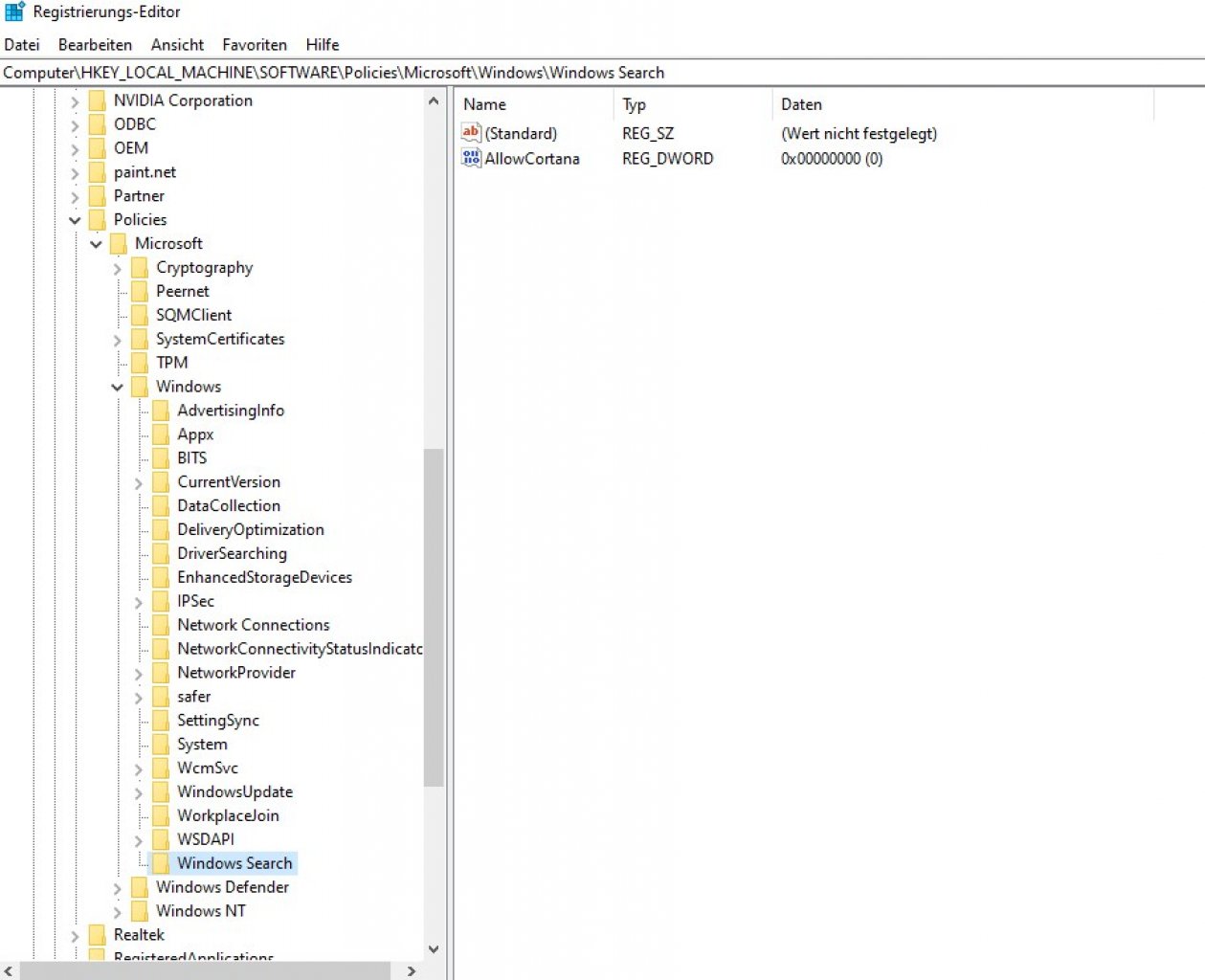The width and height of the screenshot is (1205, 980).
Task: Expand the SystemCertificates key
Action: point(118,340)
